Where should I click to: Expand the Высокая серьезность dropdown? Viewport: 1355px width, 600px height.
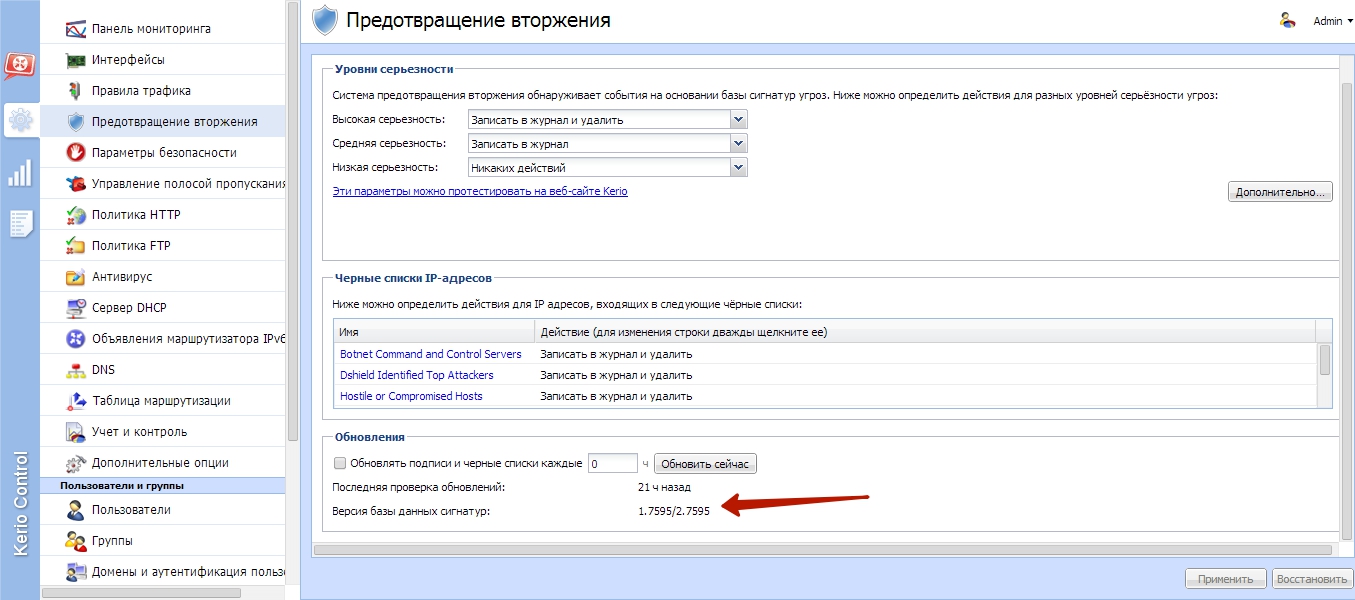point(738,120)
